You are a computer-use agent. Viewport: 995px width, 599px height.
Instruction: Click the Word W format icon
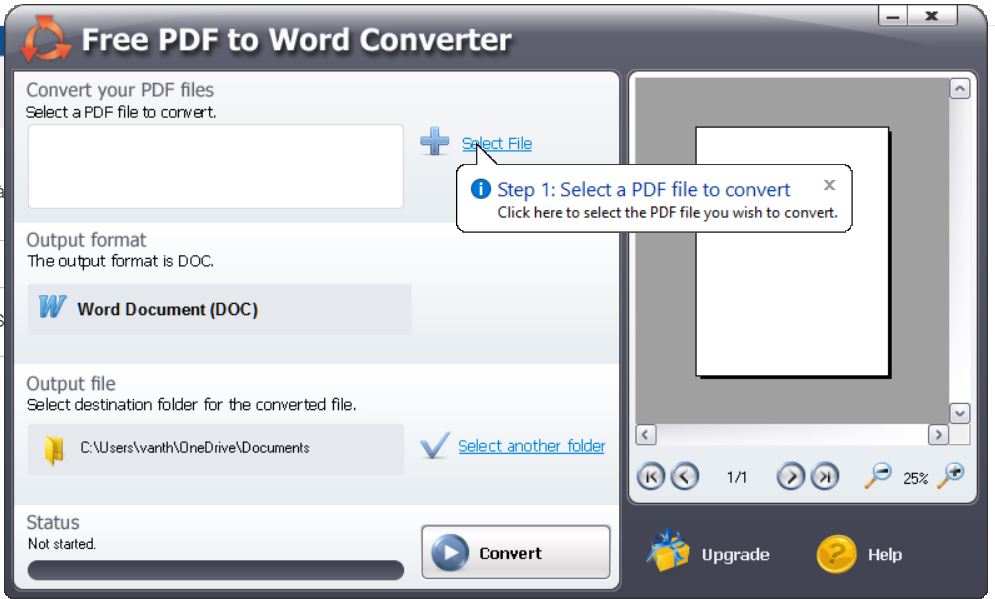pos(52,307)
